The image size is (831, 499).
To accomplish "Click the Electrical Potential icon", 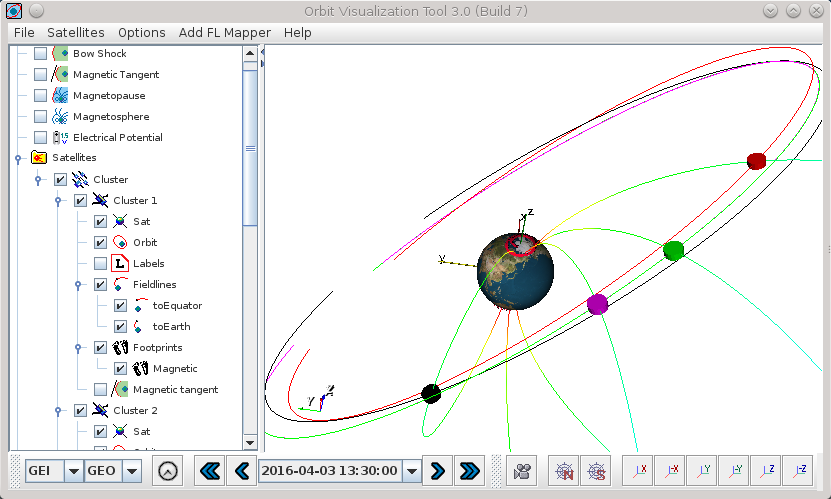I will [60, 138].
